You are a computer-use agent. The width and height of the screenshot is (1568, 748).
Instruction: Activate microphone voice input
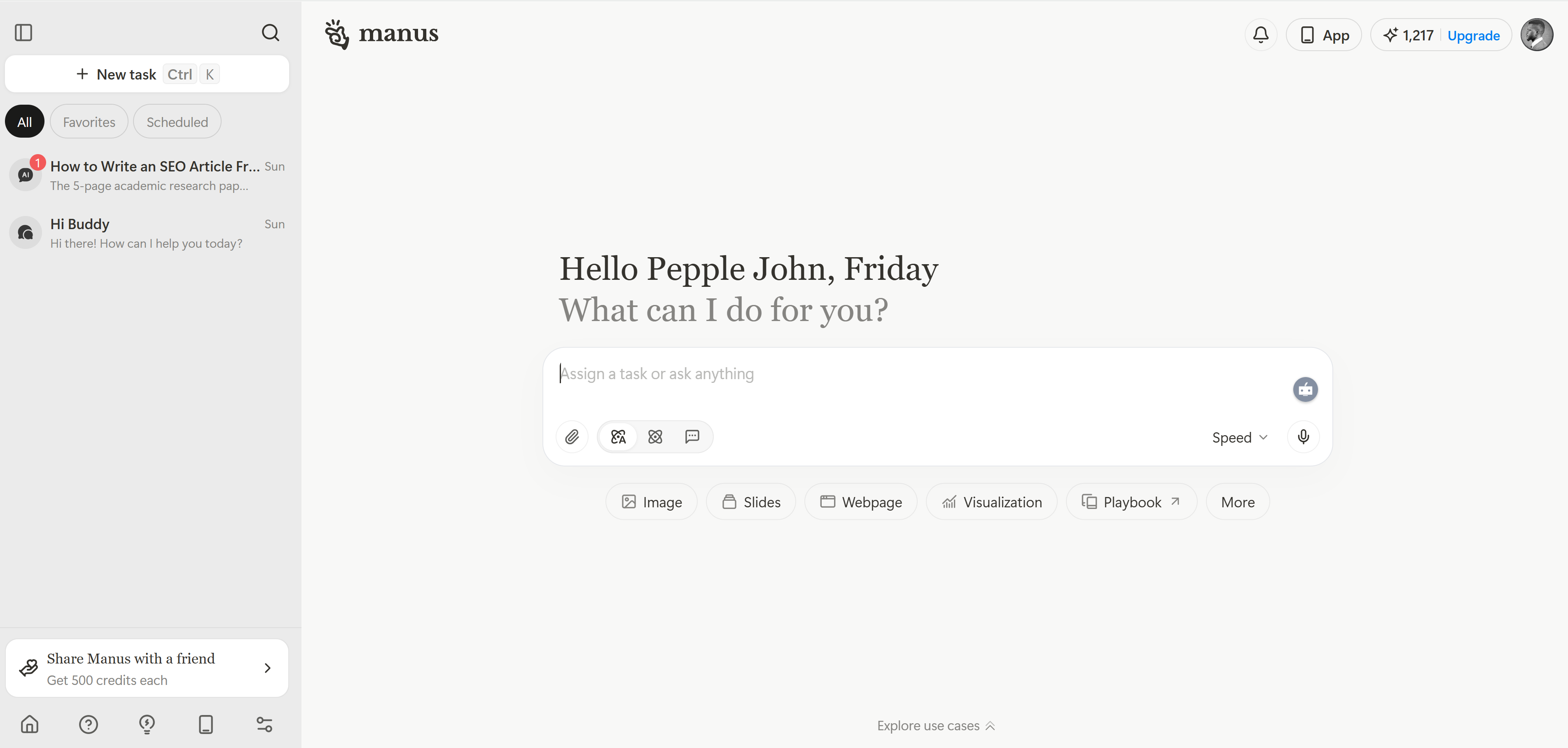coord(1303,437)
